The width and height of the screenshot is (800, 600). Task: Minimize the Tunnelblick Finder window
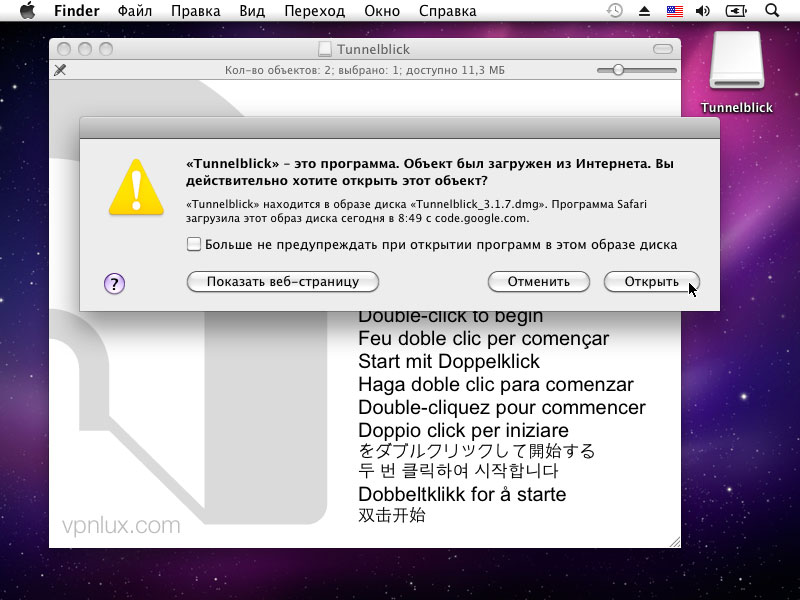coord(85,49)
